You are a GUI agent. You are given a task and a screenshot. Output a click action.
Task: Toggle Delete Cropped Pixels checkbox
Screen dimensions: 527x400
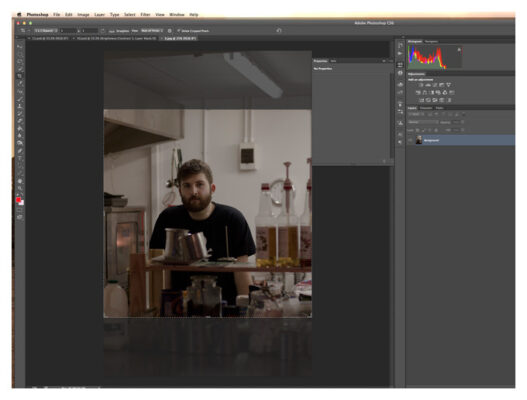click(x=179, y=31)
